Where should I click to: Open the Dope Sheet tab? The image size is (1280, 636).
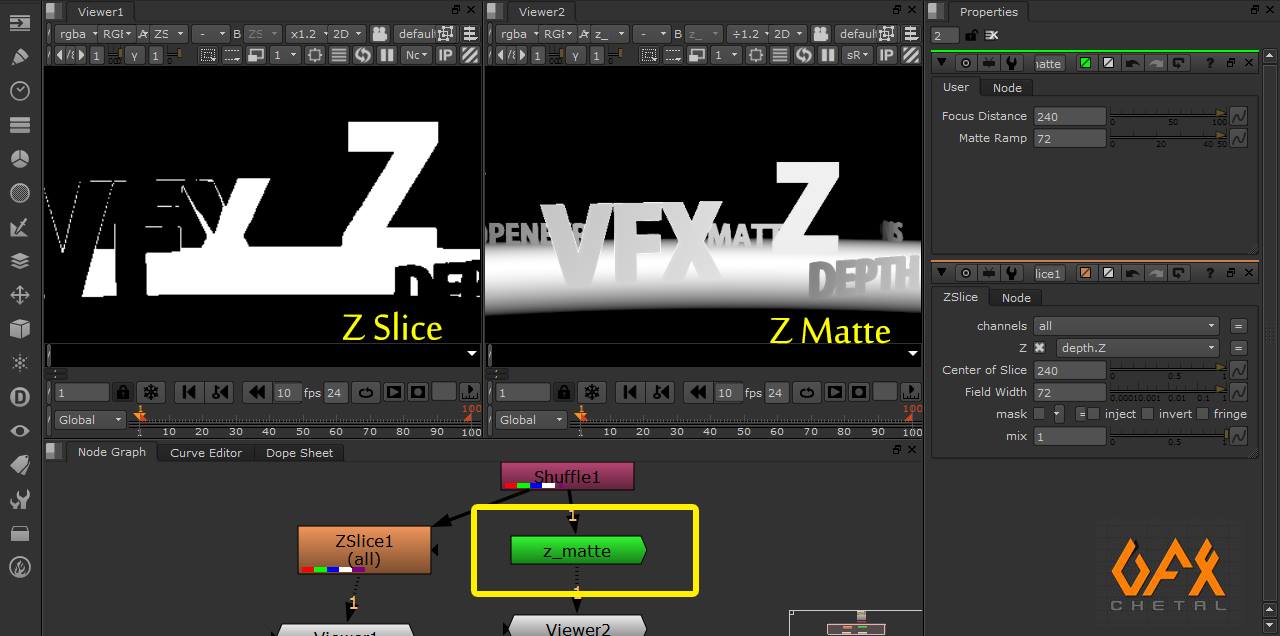tap(299, 453)
